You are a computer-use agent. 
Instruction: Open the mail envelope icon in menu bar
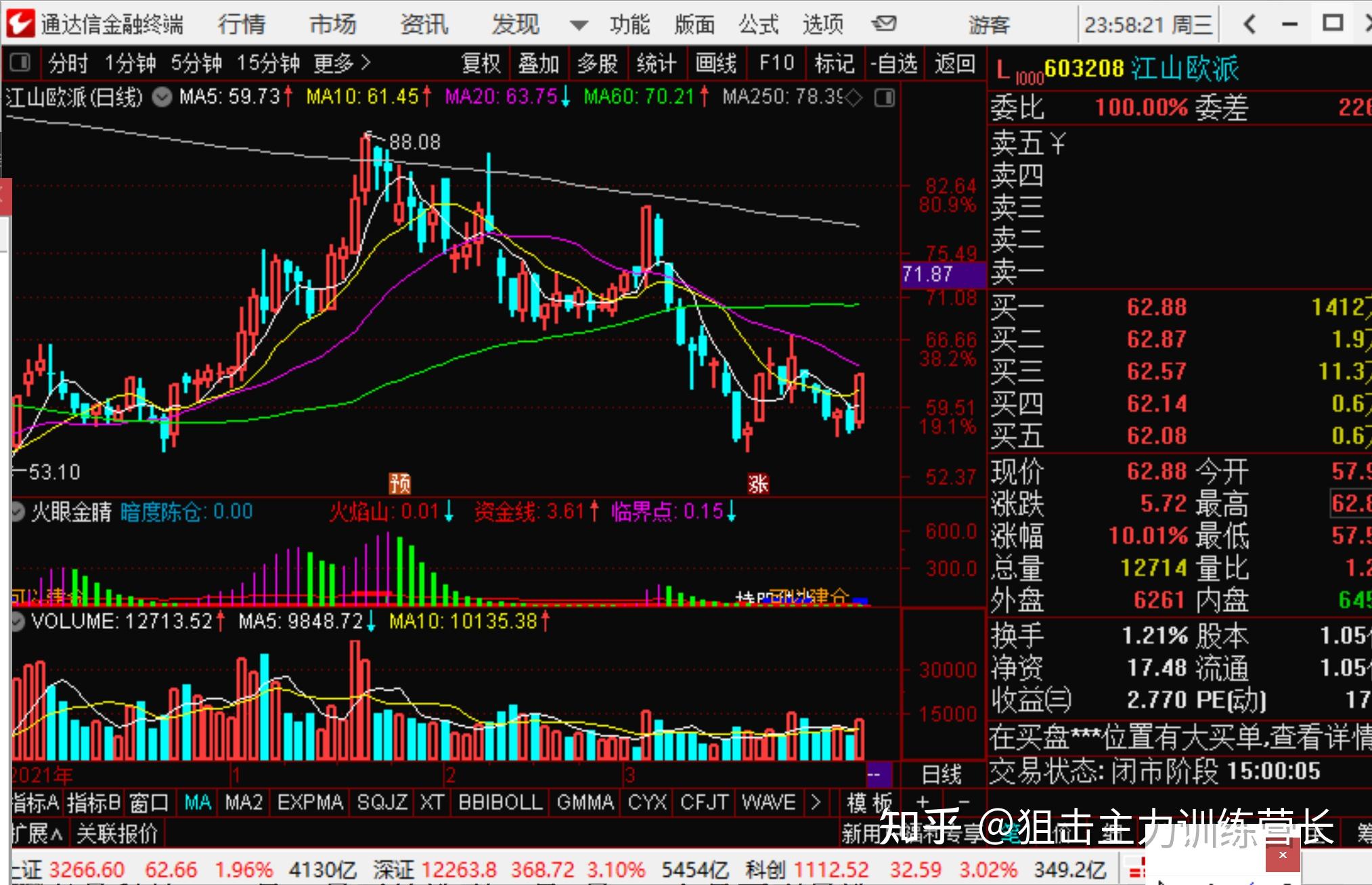pos(883,24)
